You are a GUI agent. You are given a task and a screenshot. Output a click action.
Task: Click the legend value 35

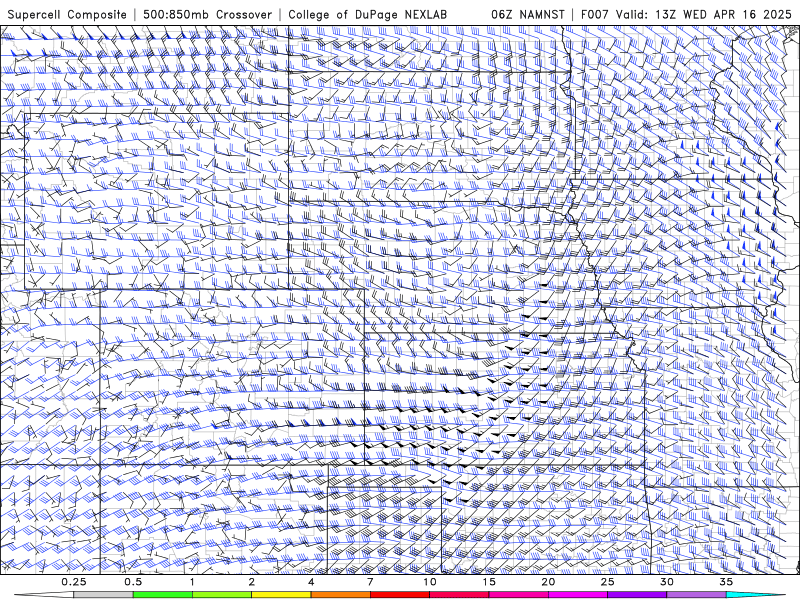click(x=726, y=582)
